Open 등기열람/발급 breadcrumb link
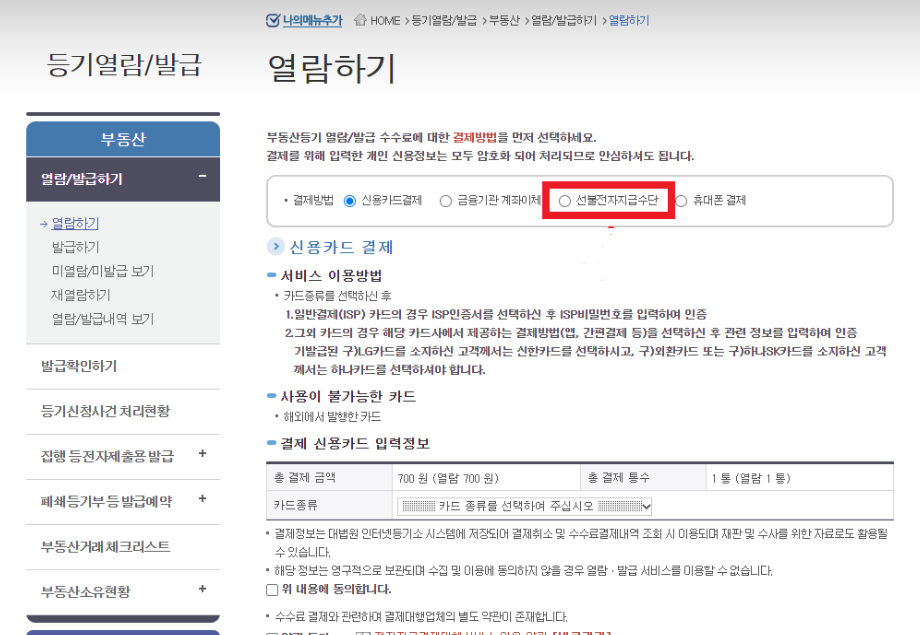The width and height of the screenshot is (920, 635). coord(444,21)
